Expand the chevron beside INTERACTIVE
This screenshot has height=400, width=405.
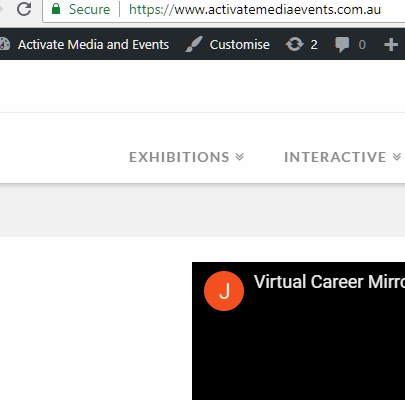coord(397,157)
